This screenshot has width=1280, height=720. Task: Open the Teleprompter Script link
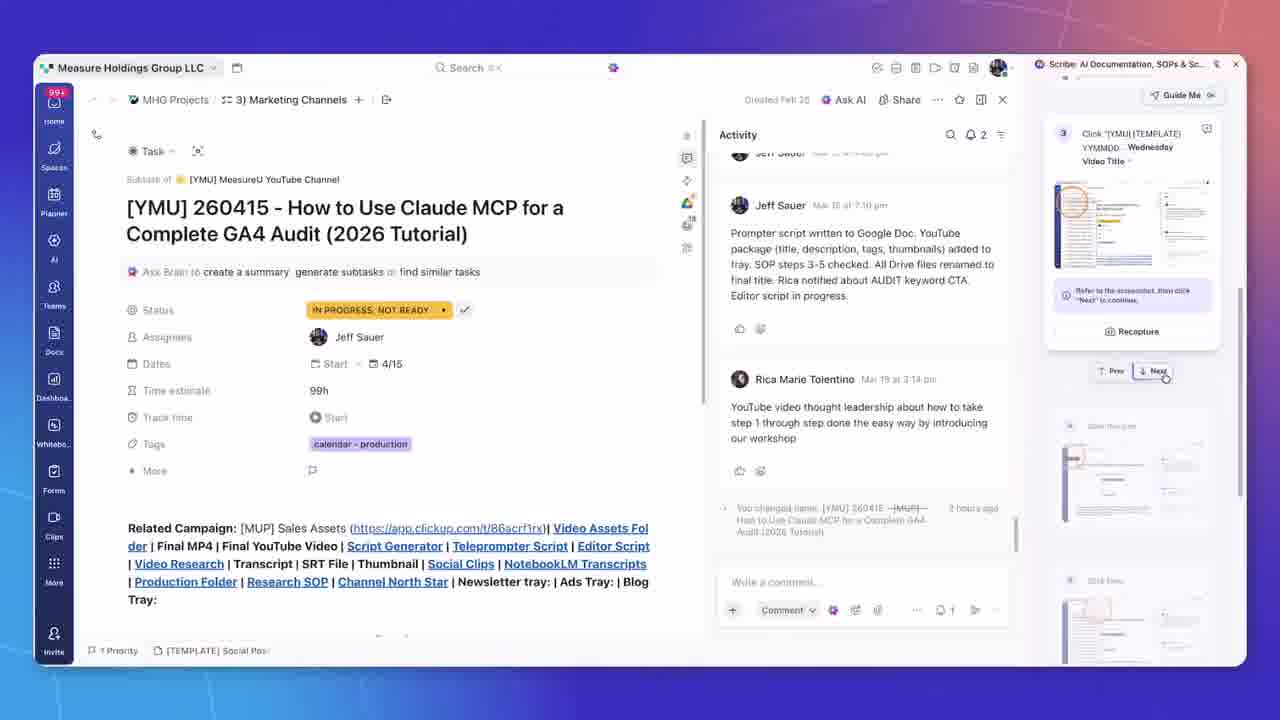tap(510, 546)
